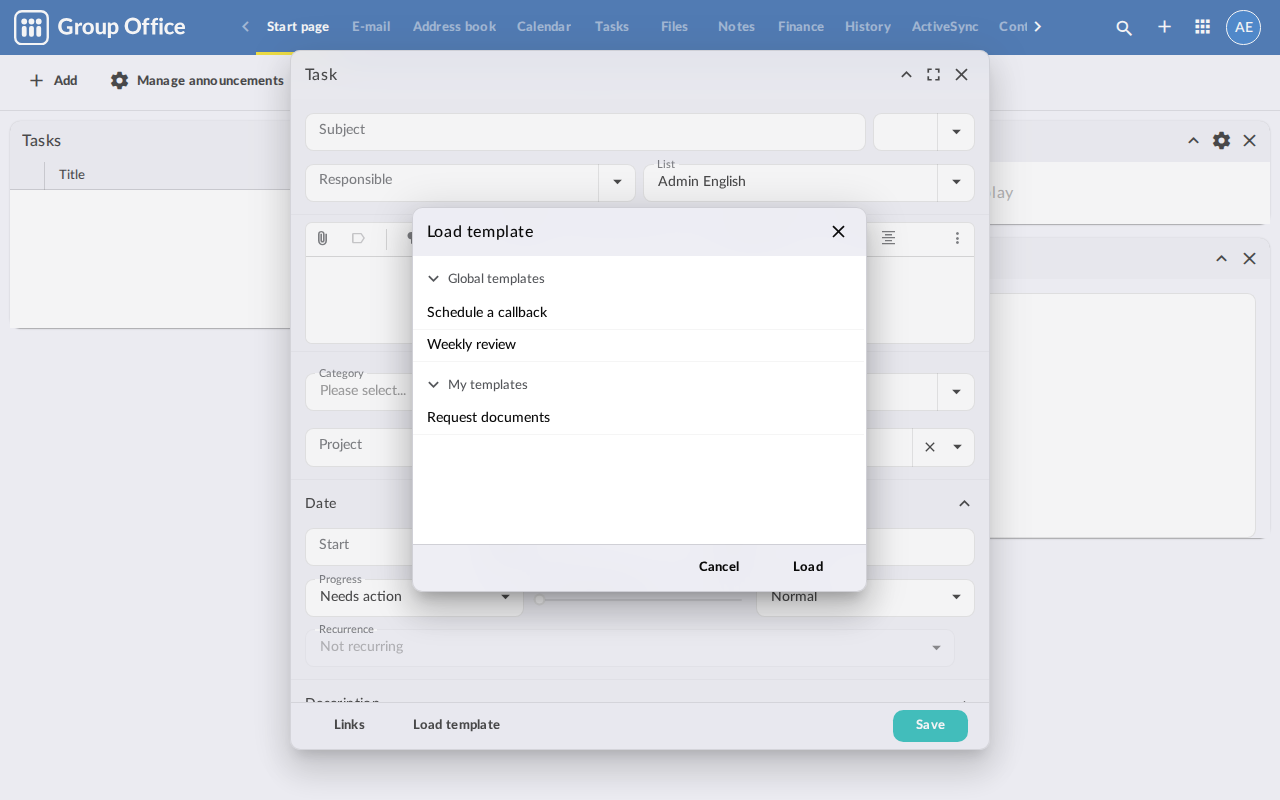Toggle fullscreen for the Task dialog
The image size is (1280, 800).
point(933,75)
